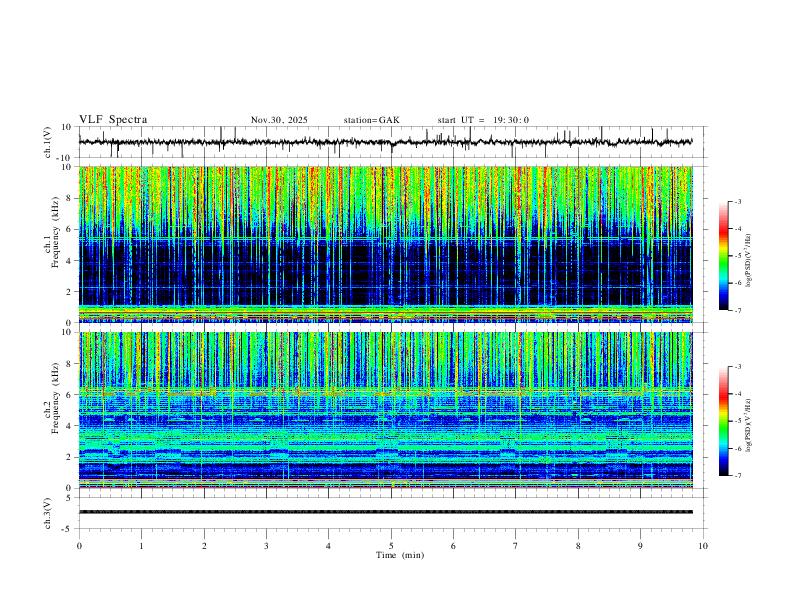Click the dark quiet band in ch.1 spectrogram

coord(385,273)
